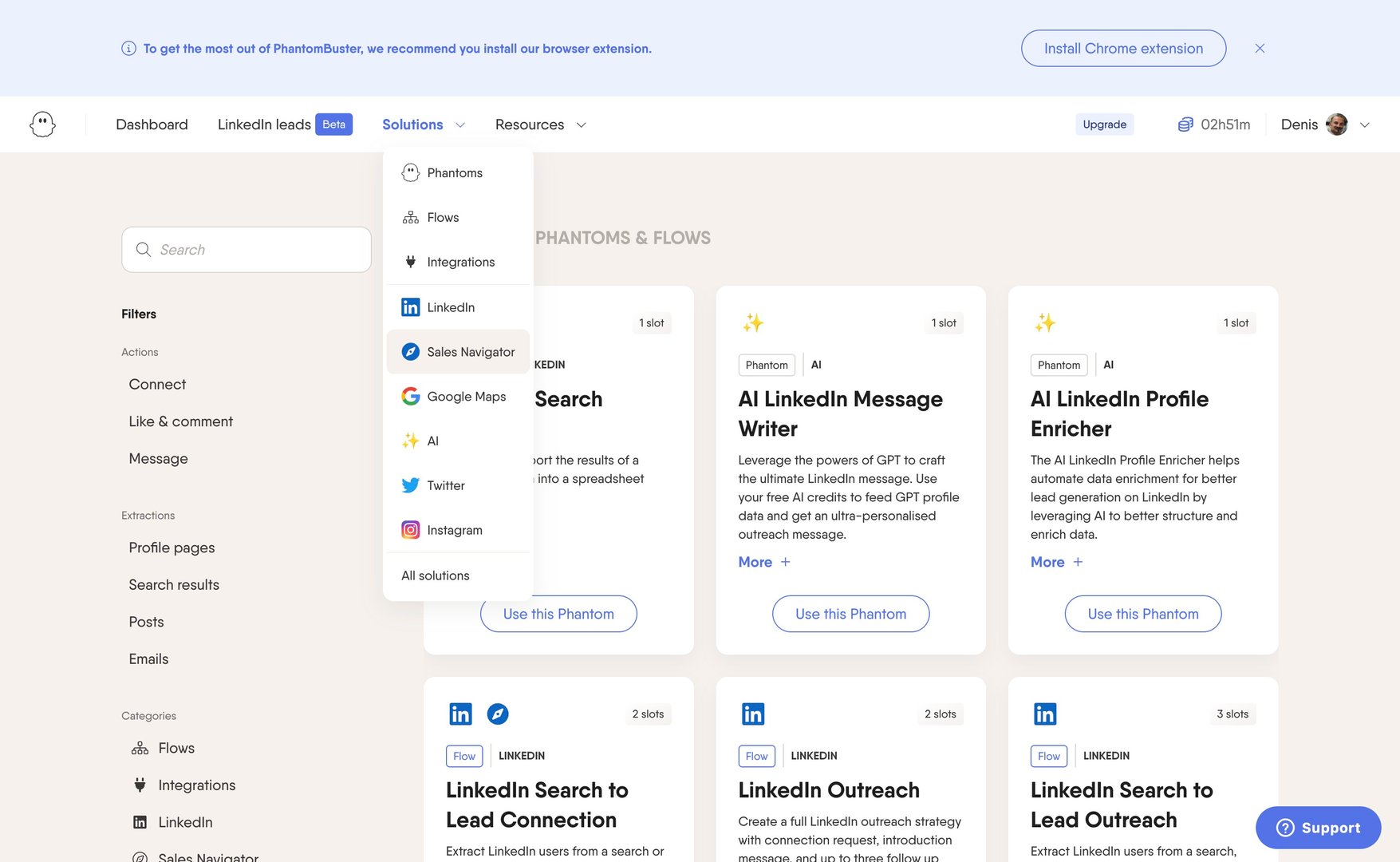The height and width of the screenshot is (862, 1400).
Task: Click the Flows hierarchy icon in menu
Action: pyautogui.click(x=410, y=217)
